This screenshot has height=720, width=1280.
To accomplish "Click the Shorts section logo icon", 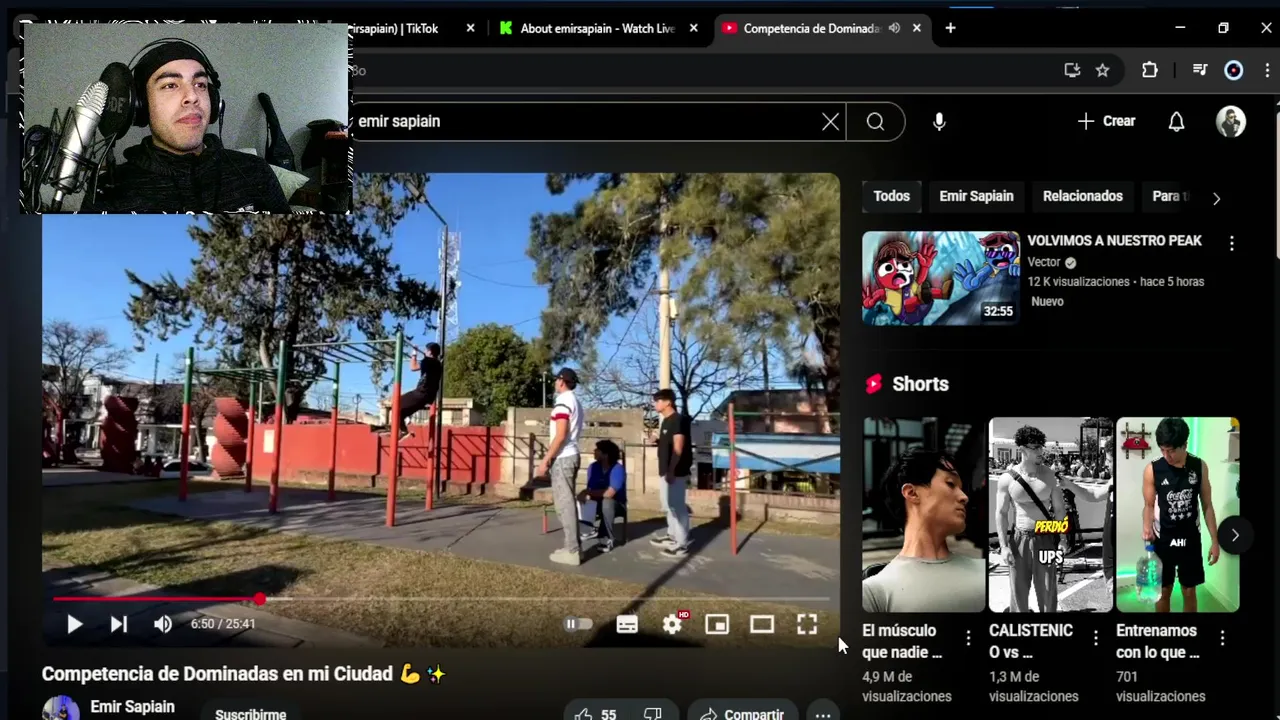I will [x=874, y=384].
